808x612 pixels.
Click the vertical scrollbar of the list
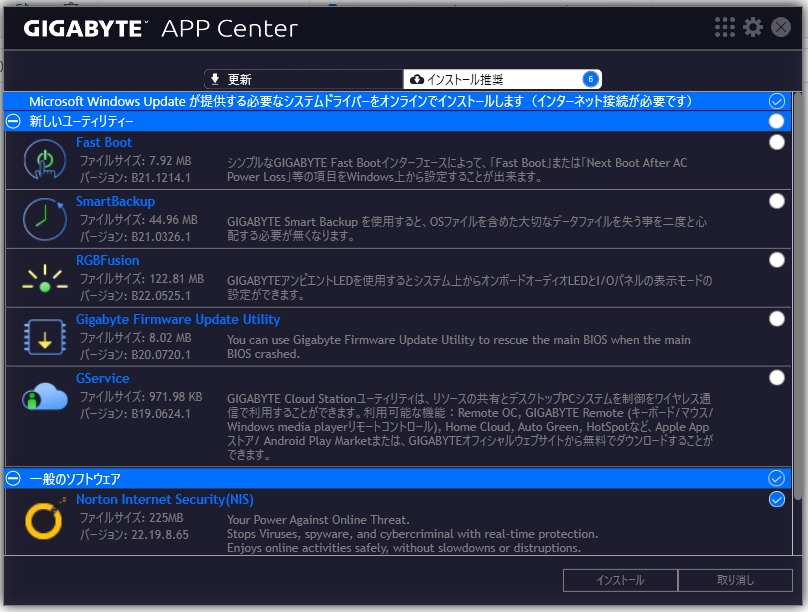pyautogui.click(x=798, y=296)
